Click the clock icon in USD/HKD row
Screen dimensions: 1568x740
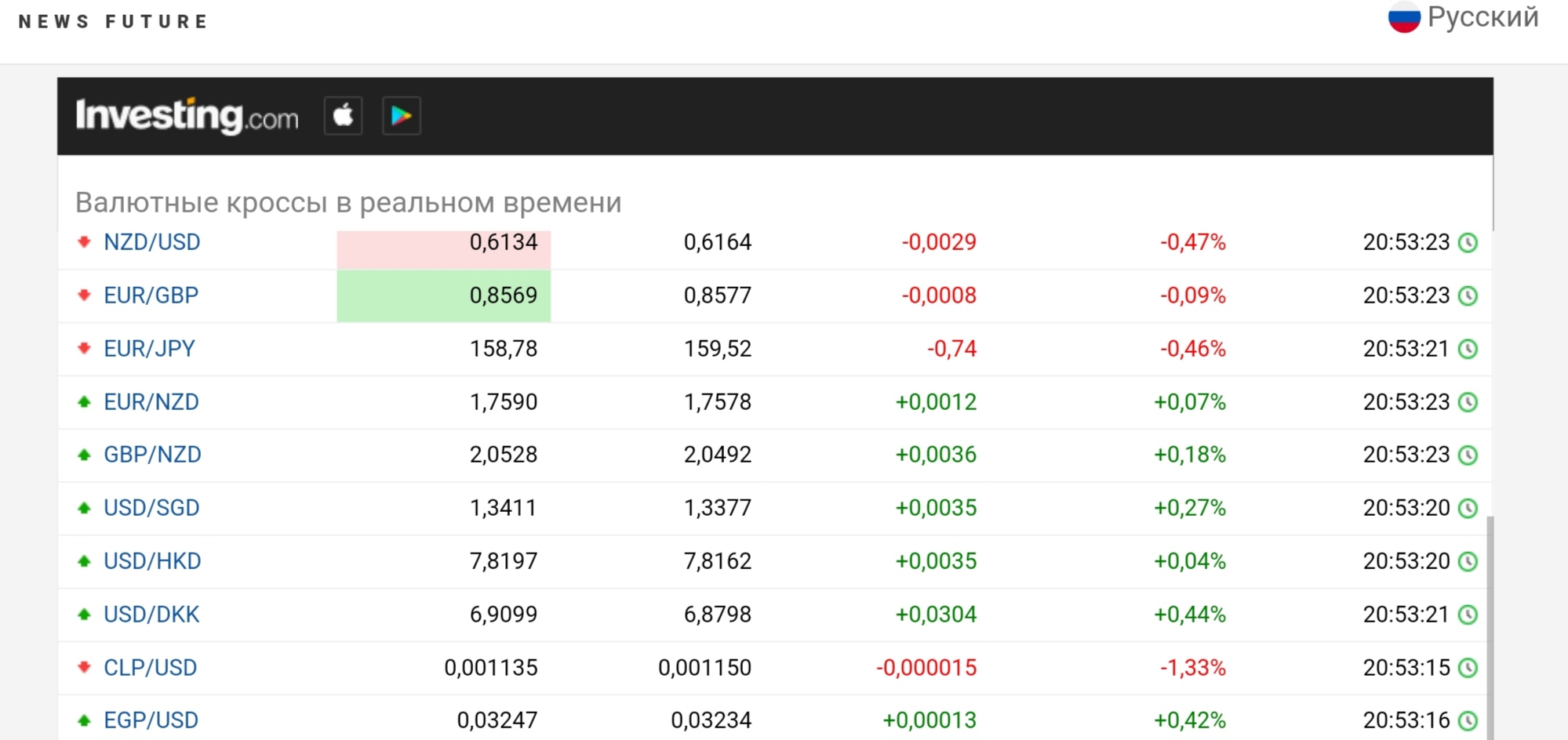(x=1468, y=562)
